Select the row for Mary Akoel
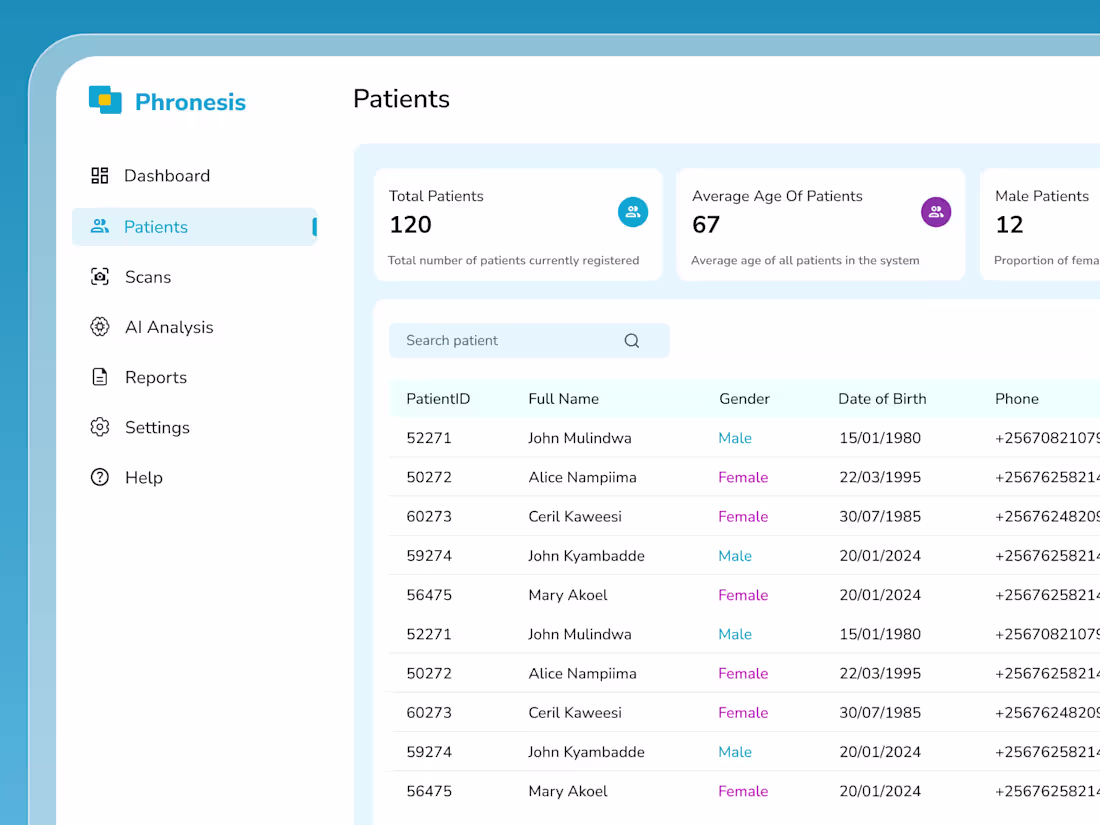 click(x=568, y=595)
